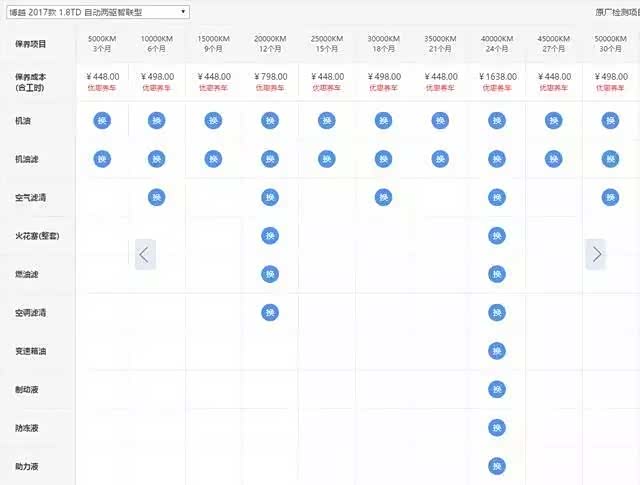Click the 优惠养车 link under ¥448.00 at 15000KM
The height and width of the screenshot is (485, 640).
click(x=213, y=88)
